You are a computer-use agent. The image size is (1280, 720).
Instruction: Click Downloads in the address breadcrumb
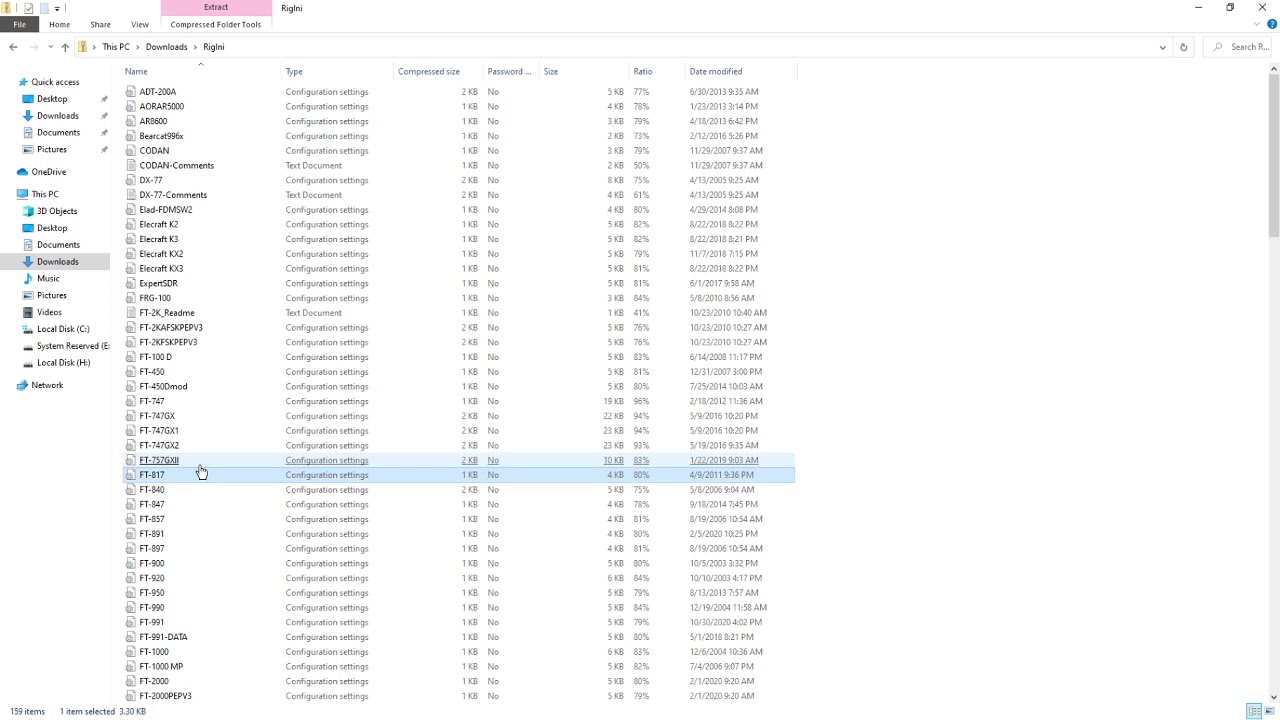pos(166,47)
